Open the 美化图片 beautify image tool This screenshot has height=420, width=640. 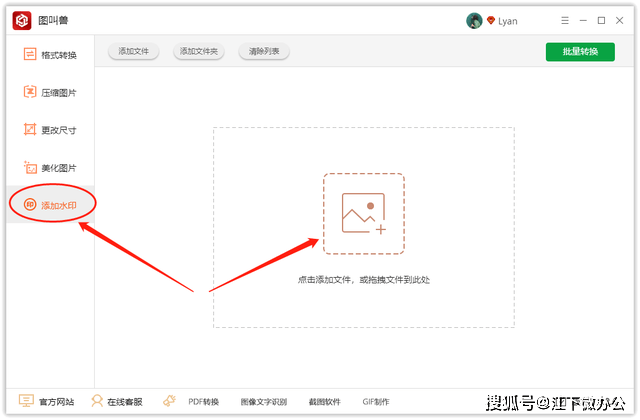tap(50, 167)
